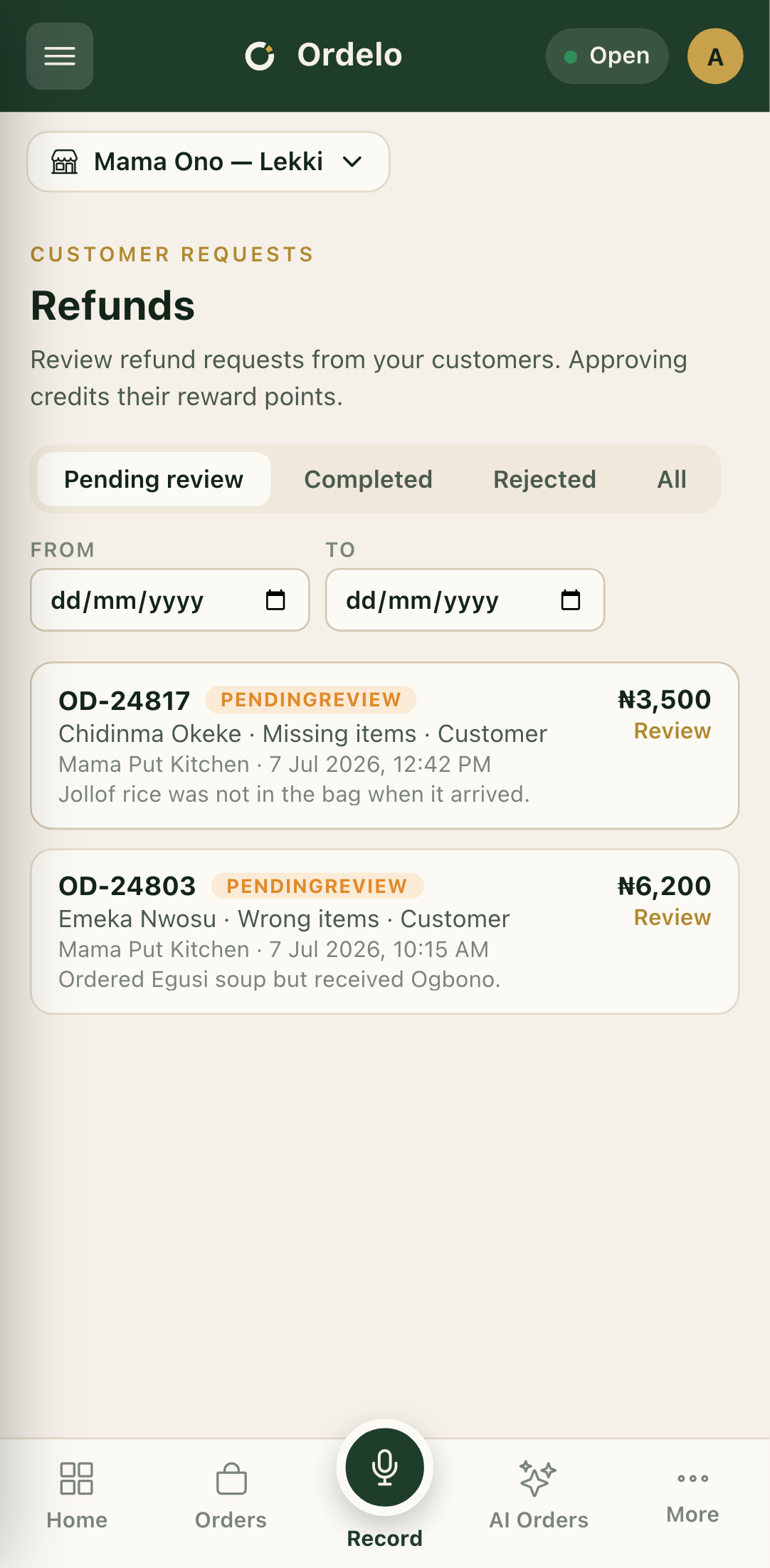Image resolution: width=770 pixels, height=1568 pixels.
Task: Open calendar picker in From date field
Action: [x=275, y=600]
